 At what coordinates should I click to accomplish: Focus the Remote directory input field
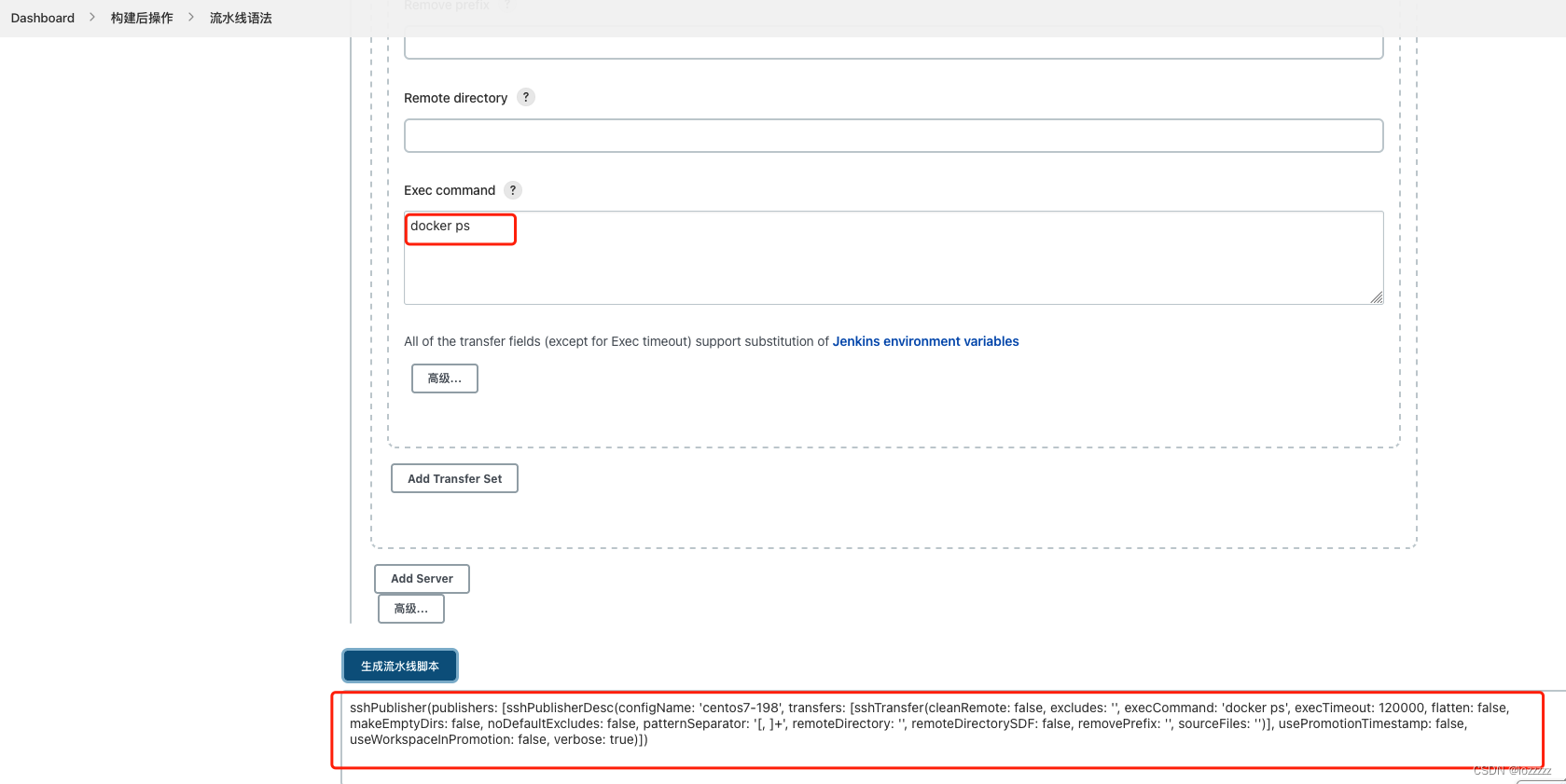[x=894, y=135]
